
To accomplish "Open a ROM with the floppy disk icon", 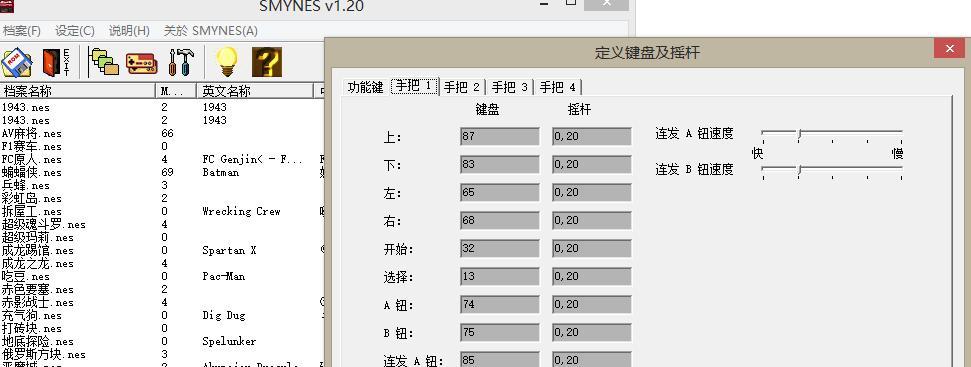I will [x=17, y=62].
